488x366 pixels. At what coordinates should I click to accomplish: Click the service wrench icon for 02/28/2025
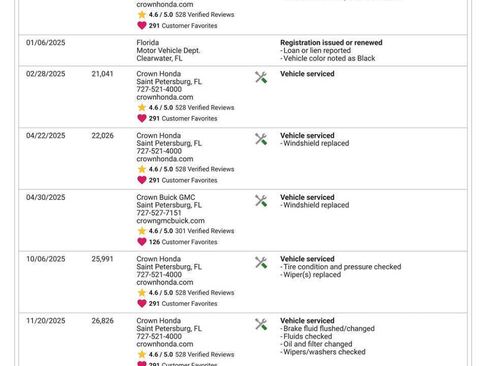point(261,77)
